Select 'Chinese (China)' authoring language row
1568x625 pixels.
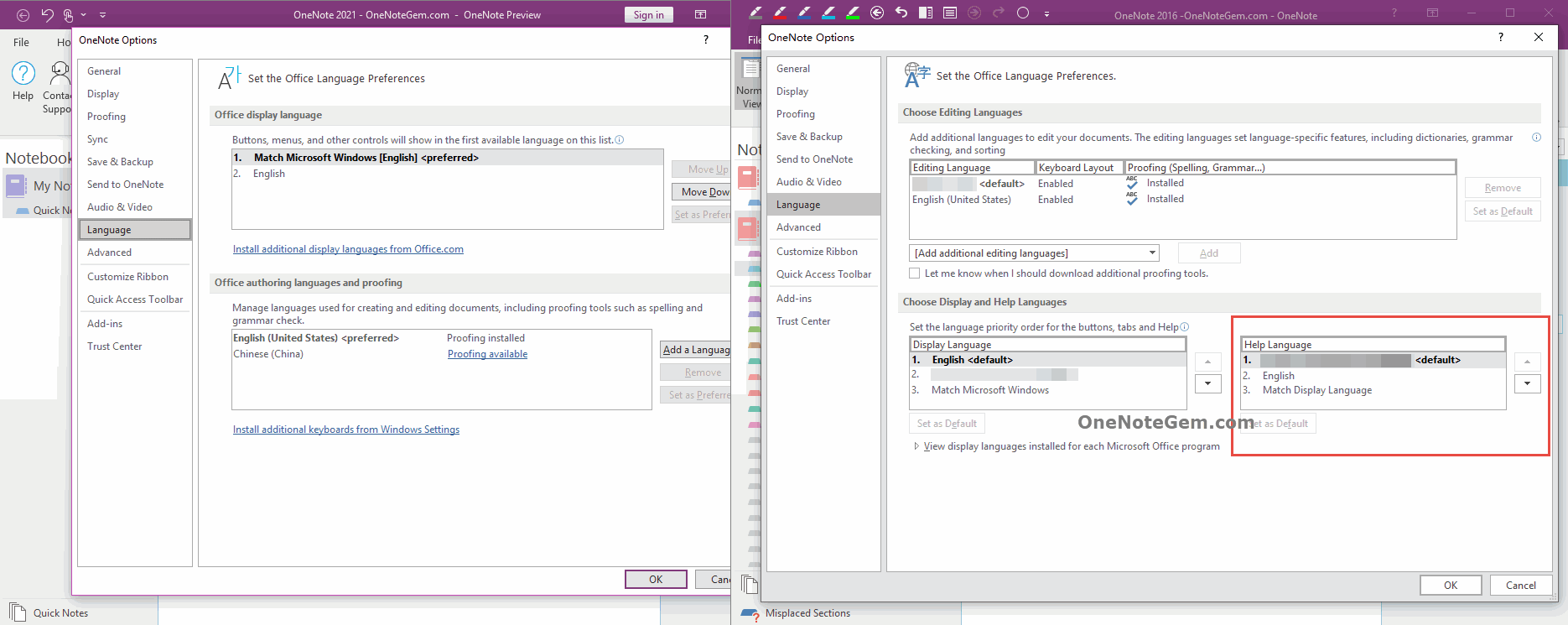pos(441,354)
